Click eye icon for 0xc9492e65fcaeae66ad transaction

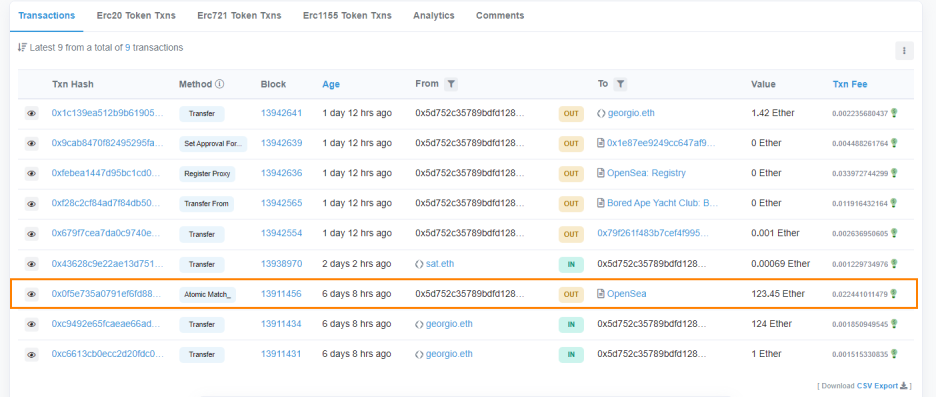(x=32, y=324)
